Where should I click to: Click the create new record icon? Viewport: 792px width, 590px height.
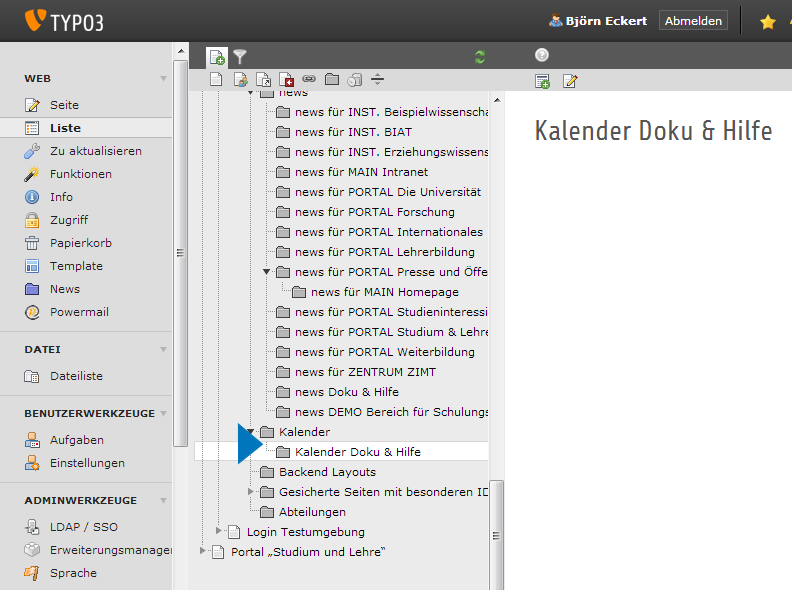(x=543, y=81)
